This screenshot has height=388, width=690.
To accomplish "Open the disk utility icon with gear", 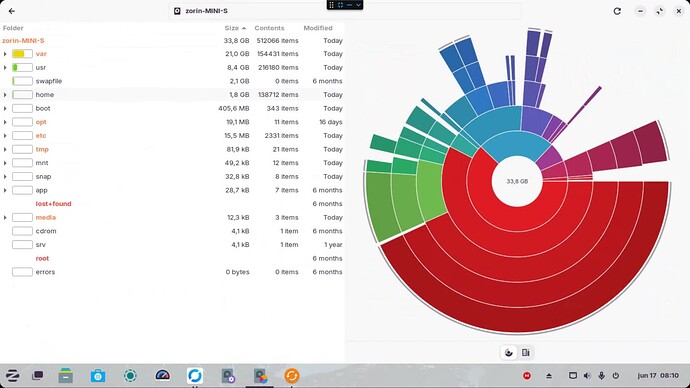I will tap(228, 376).
